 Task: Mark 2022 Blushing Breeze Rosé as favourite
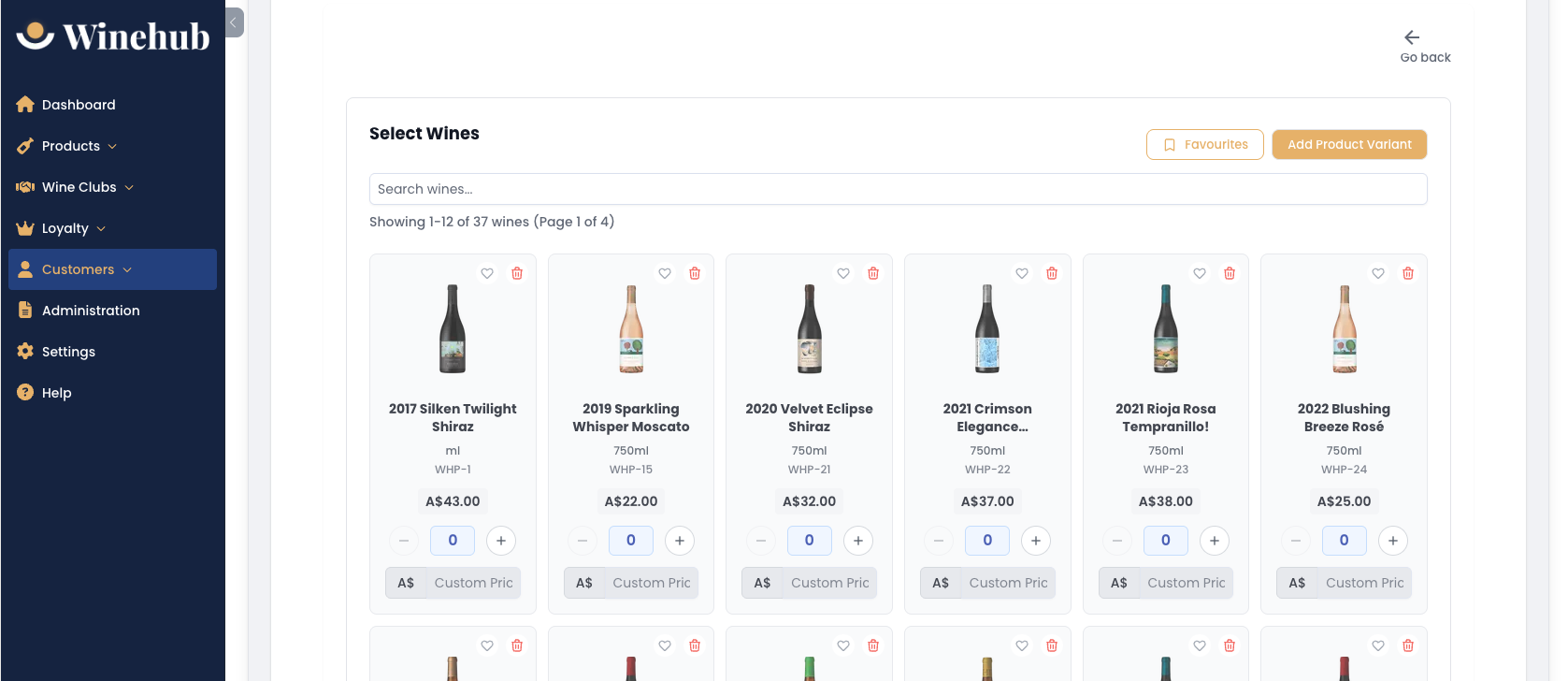[1378, 273]
